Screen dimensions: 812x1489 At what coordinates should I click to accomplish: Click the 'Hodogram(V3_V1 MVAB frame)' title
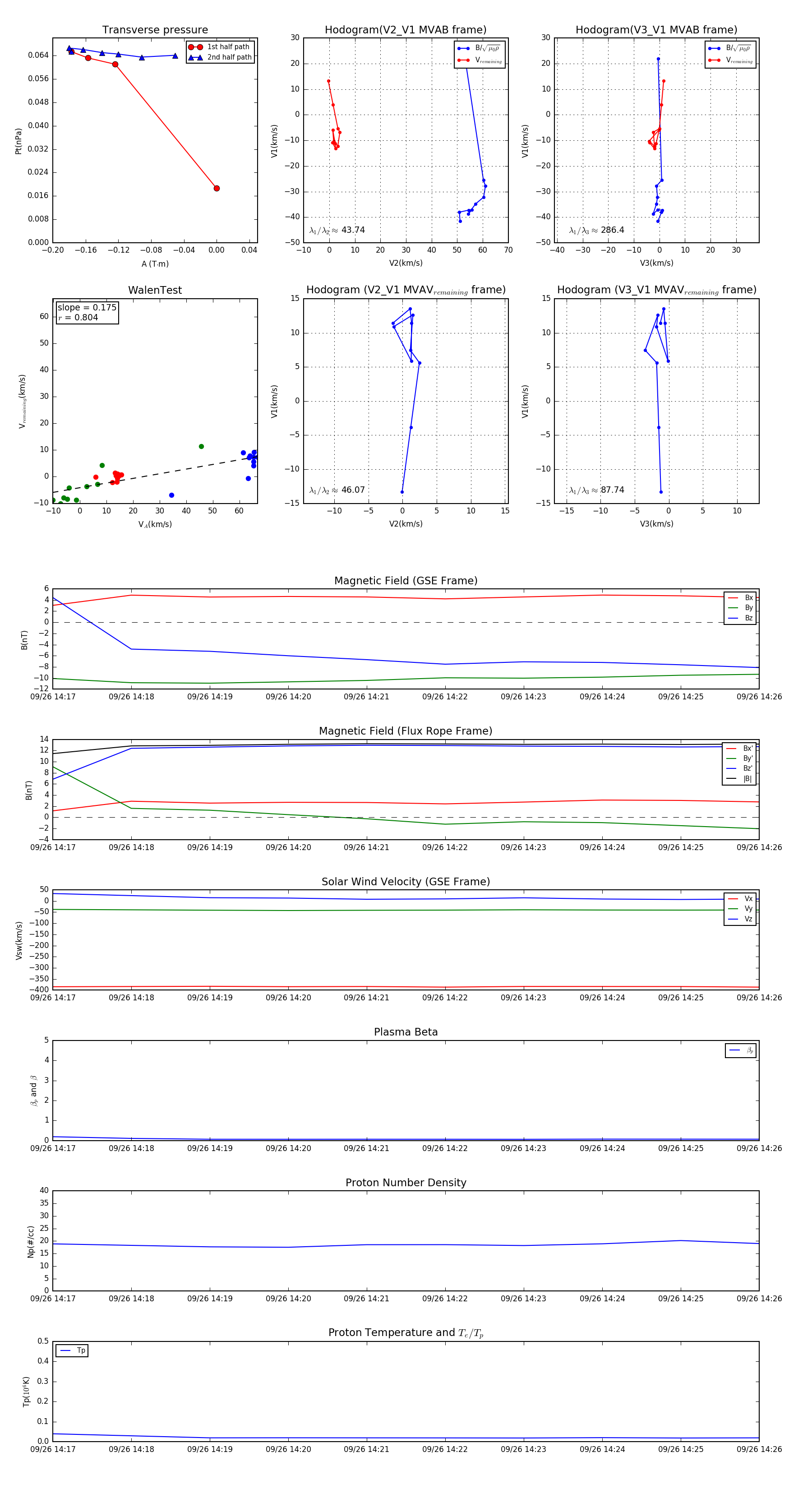click(656, 30)
